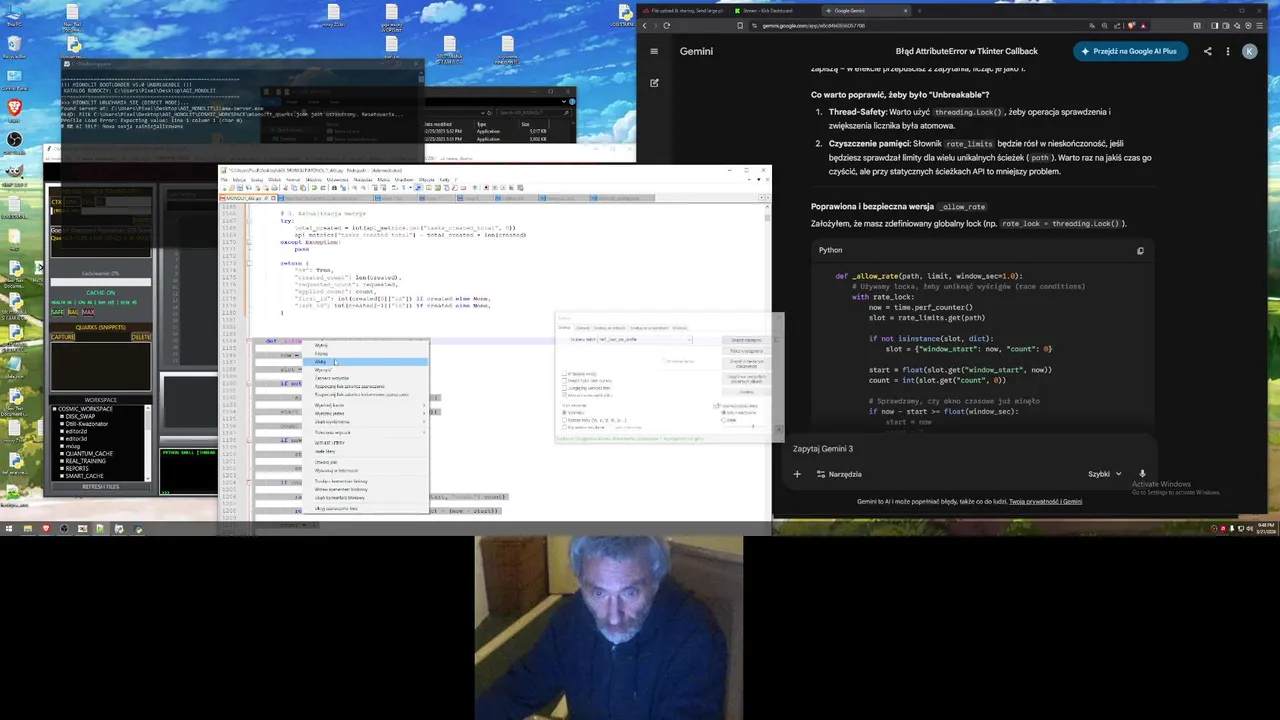Launch Brave from the taskbar
The height and width of the screenshot is (720, 1280).
(46, 529)
